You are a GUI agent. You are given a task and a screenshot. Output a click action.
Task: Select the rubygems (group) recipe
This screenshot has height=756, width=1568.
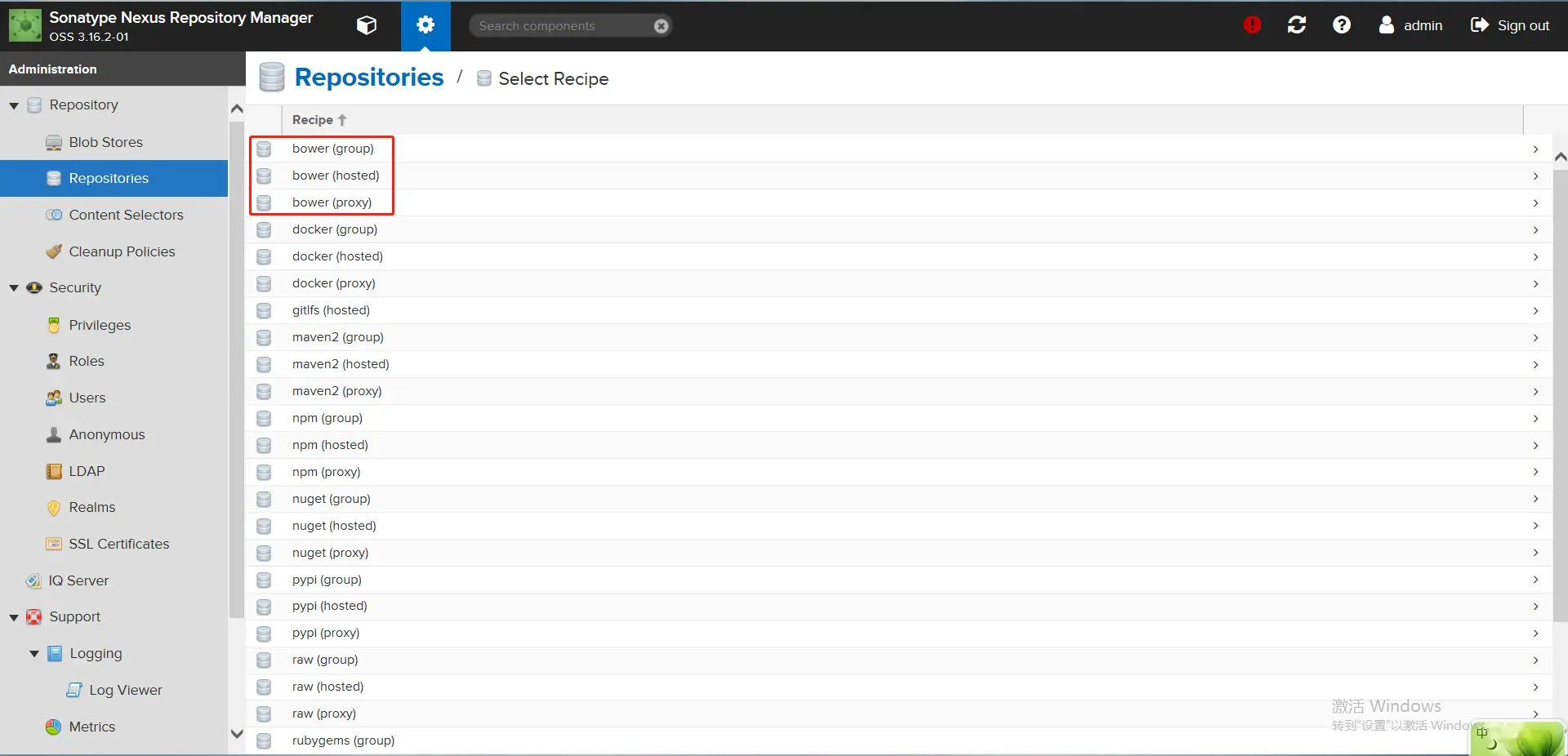pyautogui.click(x=899, y=740)
